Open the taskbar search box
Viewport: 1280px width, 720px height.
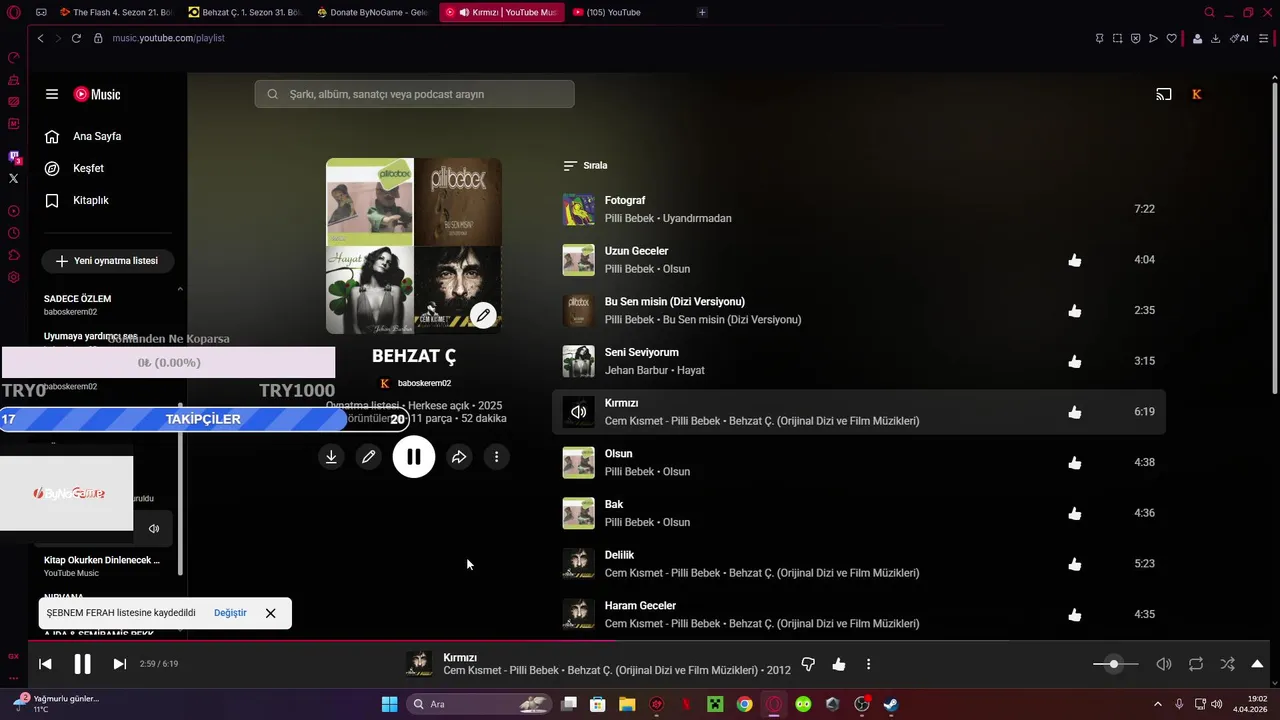point(480,704)
